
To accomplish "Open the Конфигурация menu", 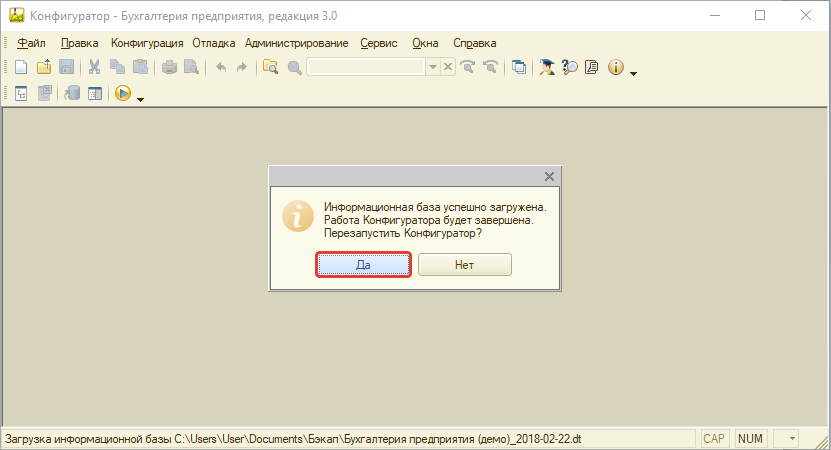I will coord(147,43).
